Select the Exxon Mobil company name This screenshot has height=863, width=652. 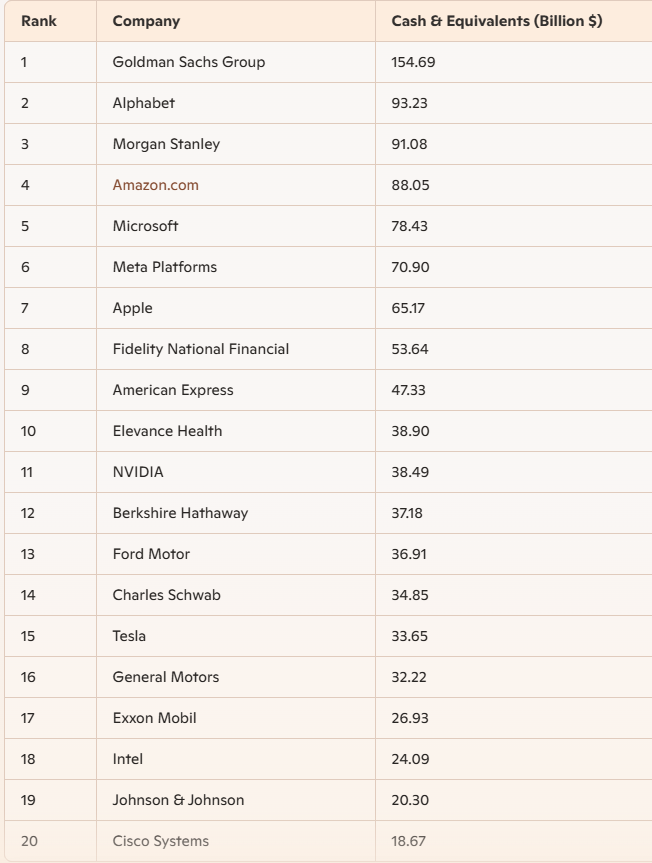154,718
